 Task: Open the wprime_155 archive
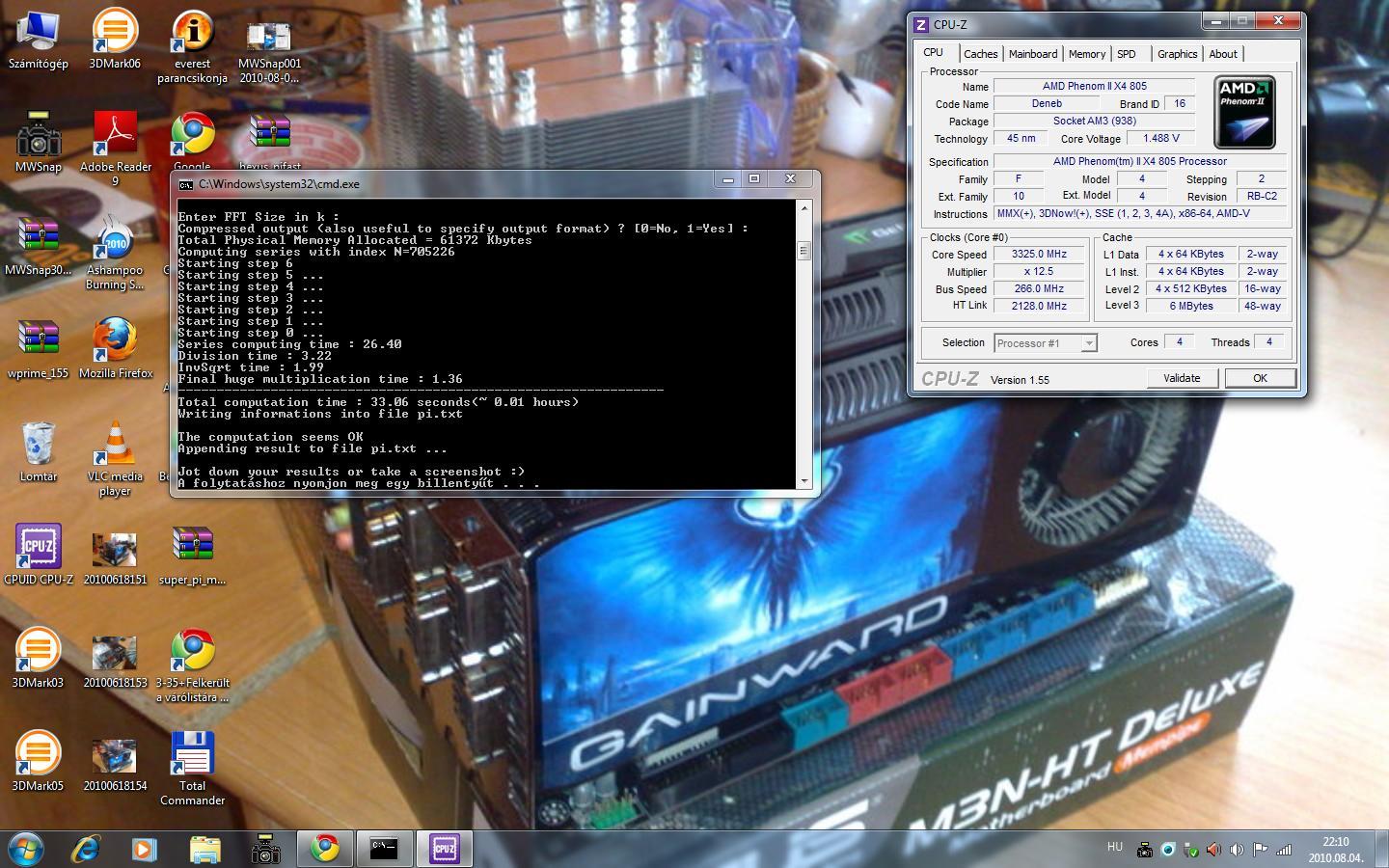38,348
